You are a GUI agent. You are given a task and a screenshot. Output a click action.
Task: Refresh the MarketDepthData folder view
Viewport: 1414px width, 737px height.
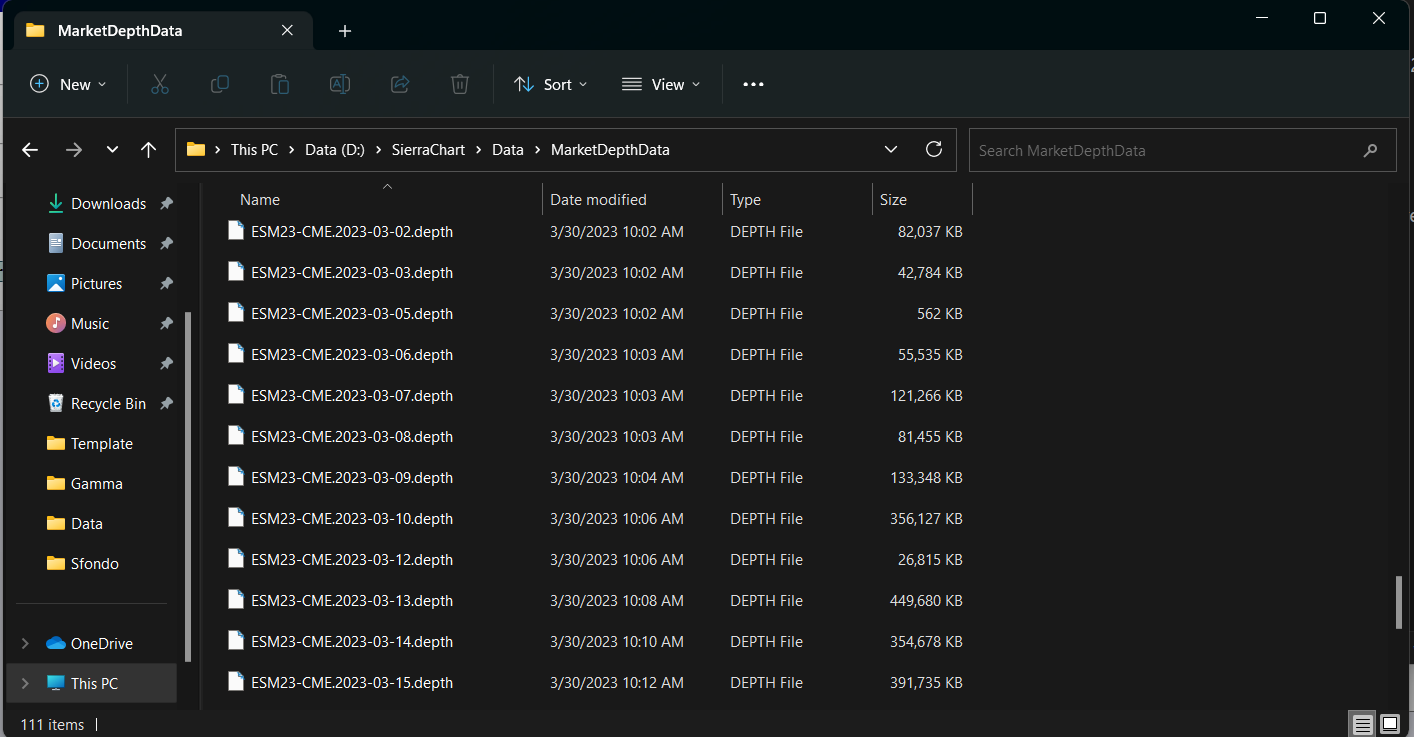pyautogui.click(x=934, y=150)
